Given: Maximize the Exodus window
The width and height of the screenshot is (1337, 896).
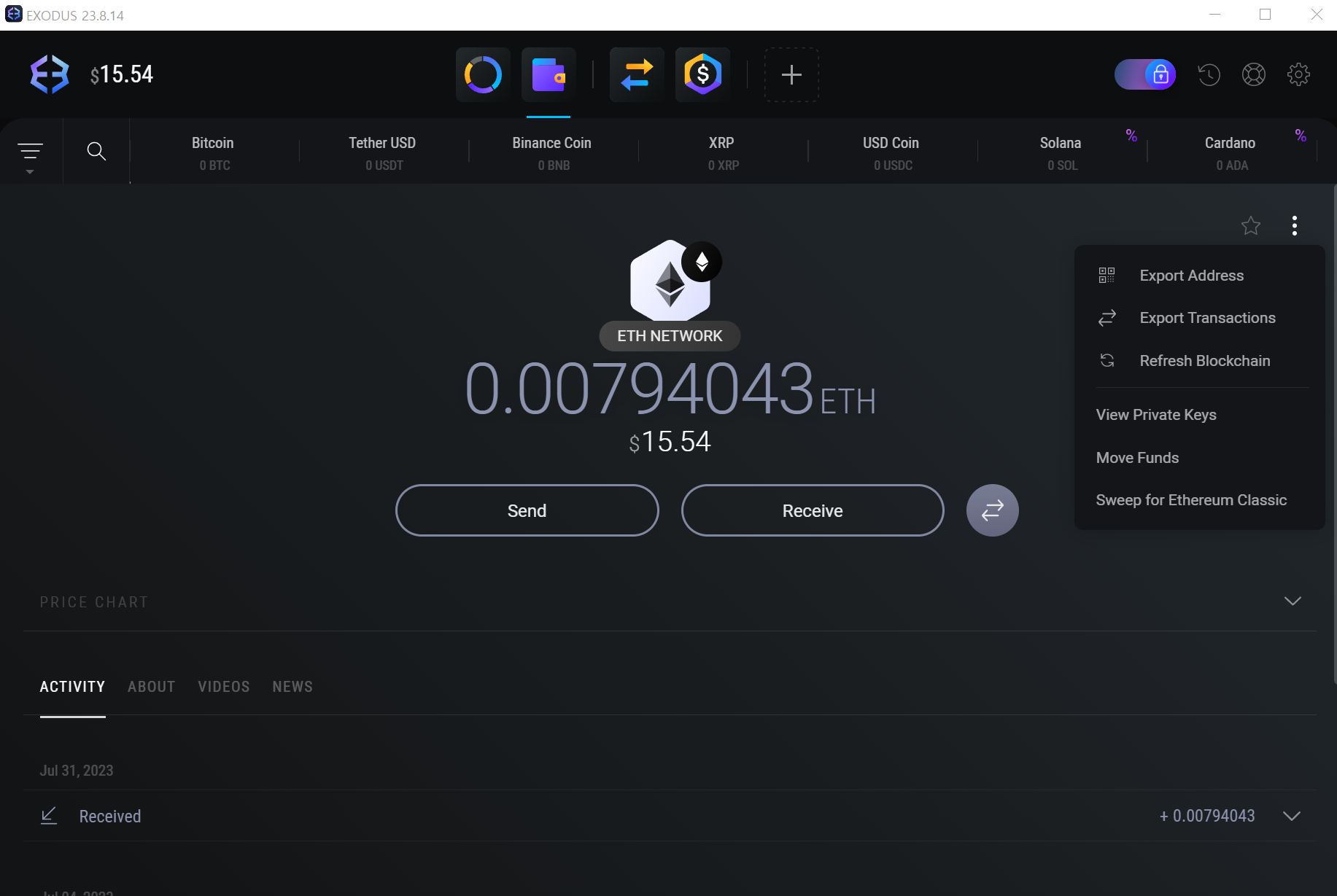Looking at the screenshot, I should coord(1266,15).
